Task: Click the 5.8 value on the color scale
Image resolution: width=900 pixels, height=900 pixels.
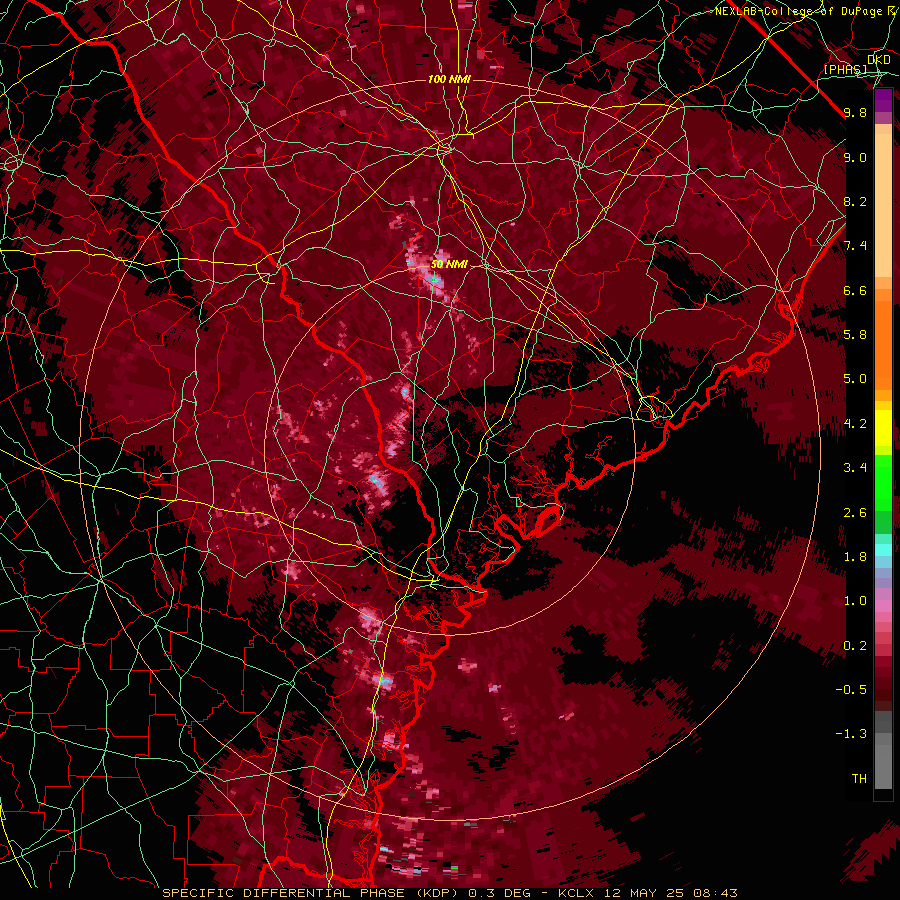Action: [855, 335]
